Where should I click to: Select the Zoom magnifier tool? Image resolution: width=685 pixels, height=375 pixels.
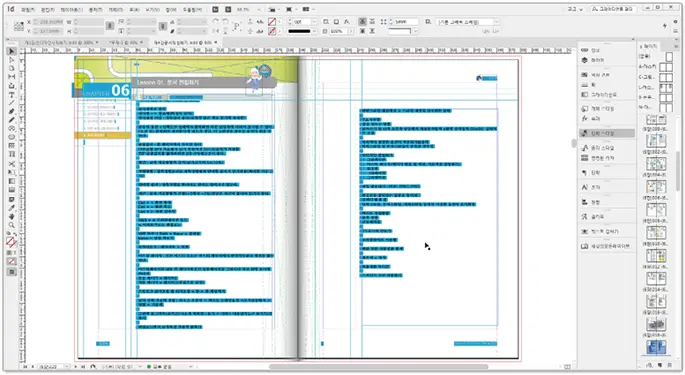pyautogui.click(x=12, y=225)
